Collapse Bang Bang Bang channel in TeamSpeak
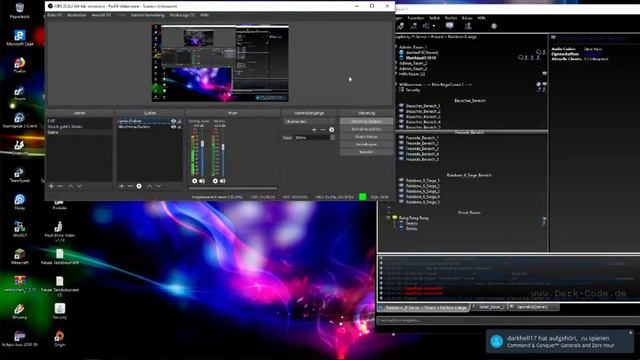 coord(389,218)
